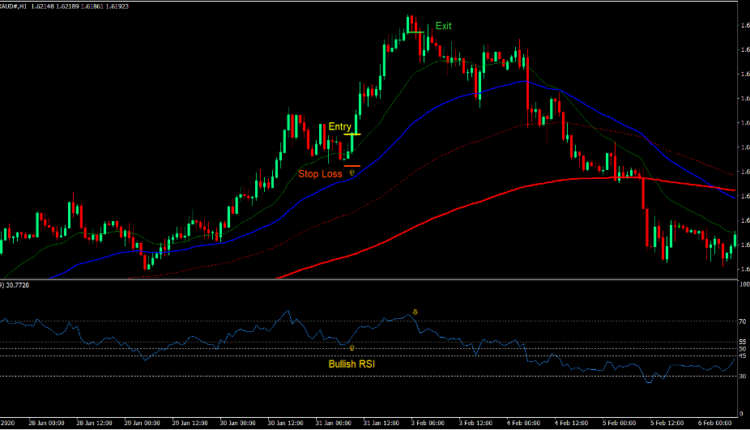
Task: Click the RSI 30 level label
Action: (743, 376)
